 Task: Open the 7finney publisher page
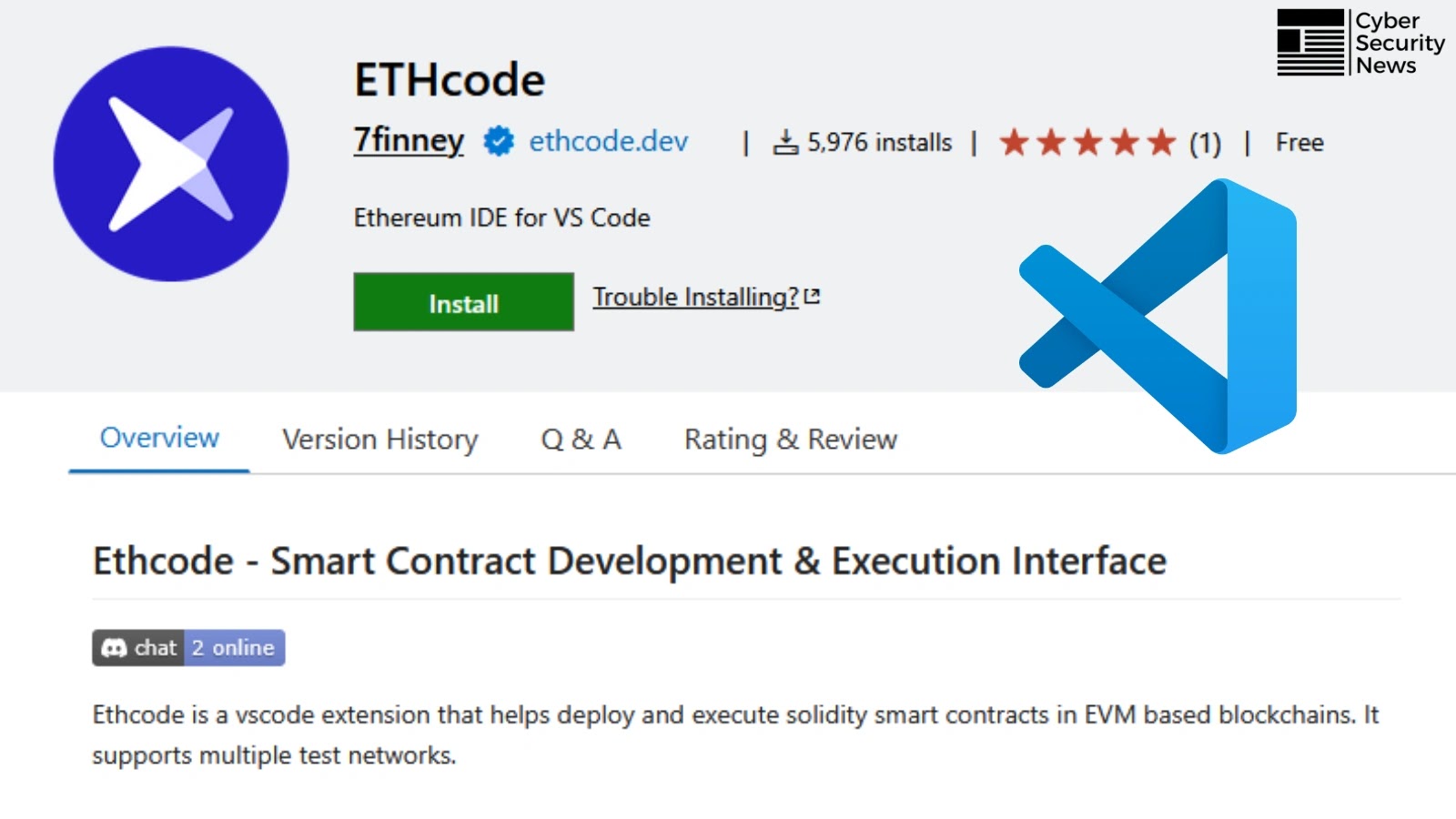pyautogui.click(x=408, y=140)
